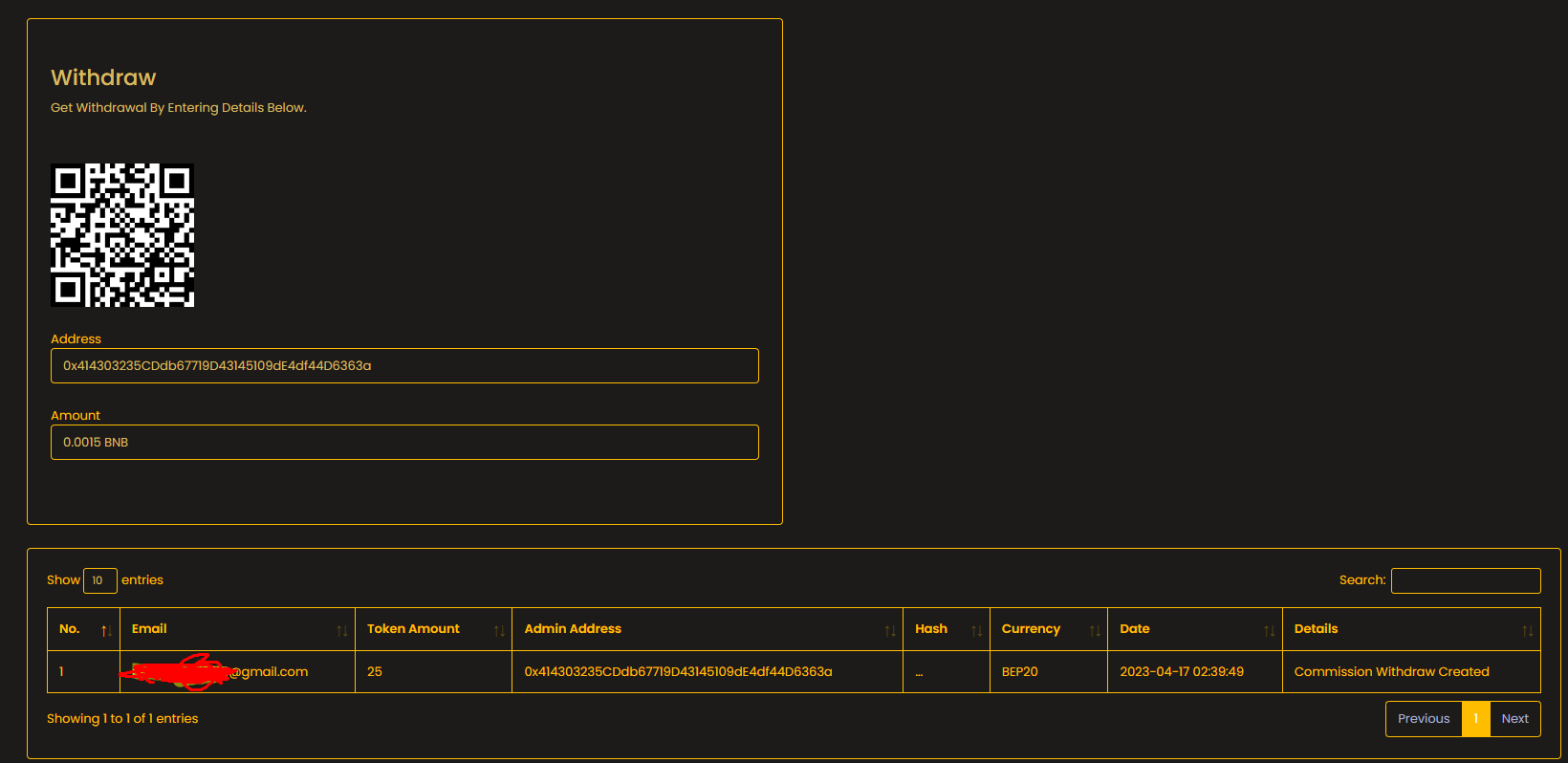1568x763 pixels.
Task: Select page 1 in pagination
Action: point(1476,719)
